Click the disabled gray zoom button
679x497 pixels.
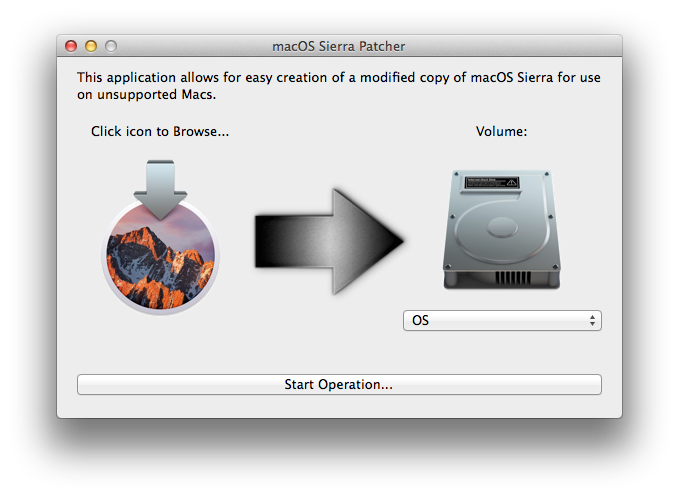click(x=111, y=46)
